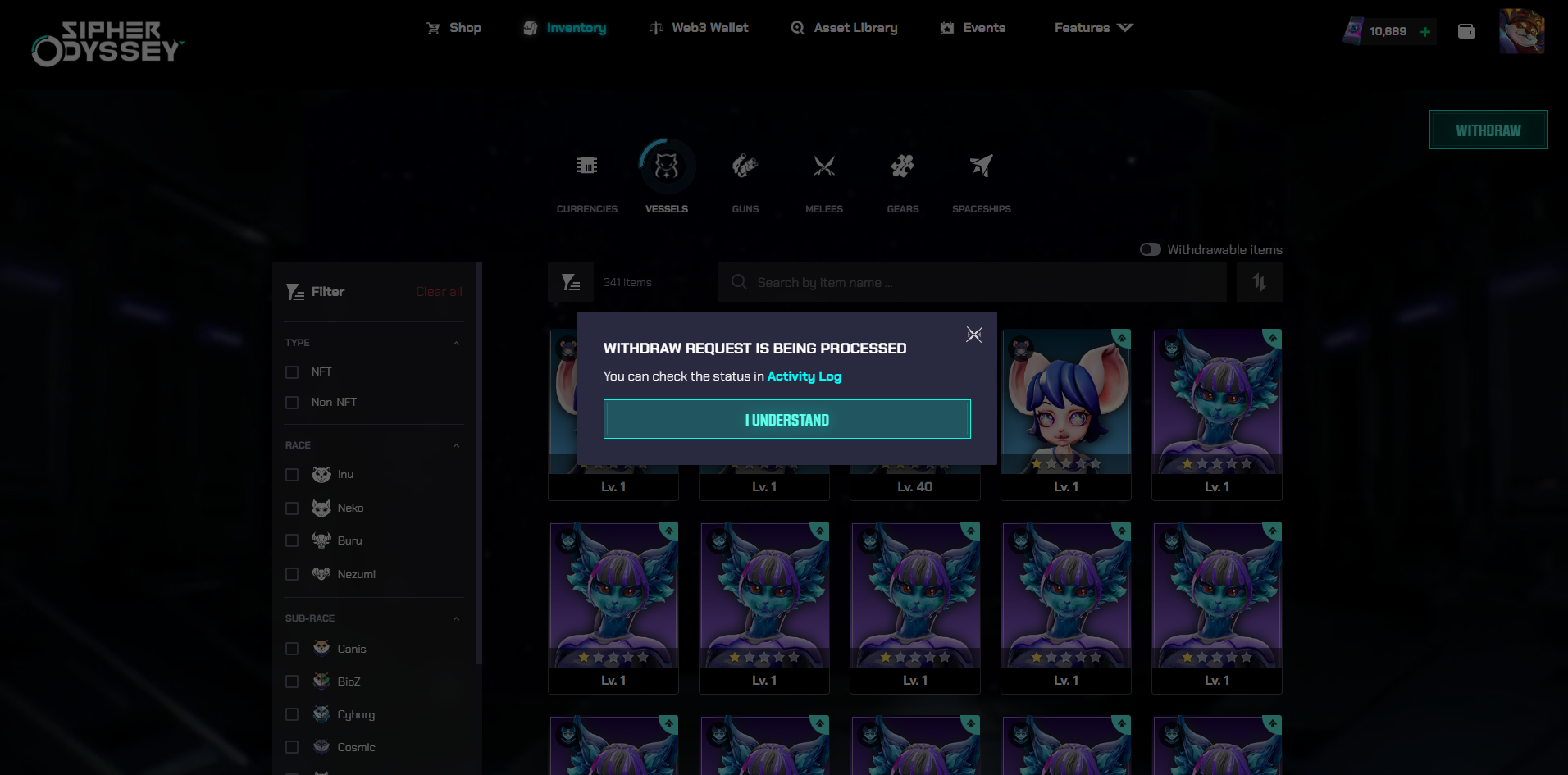The height and width of the screenshot is (775, 1568).
Task: Open the wallet icon in header
Action: [x=1466, y=31]
